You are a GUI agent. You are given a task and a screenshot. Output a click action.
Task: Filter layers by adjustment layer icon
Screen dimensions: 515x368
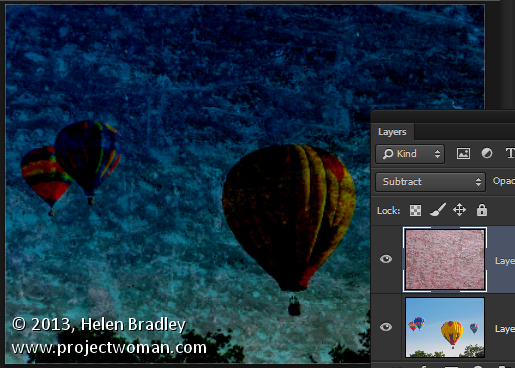coord(487,153)
